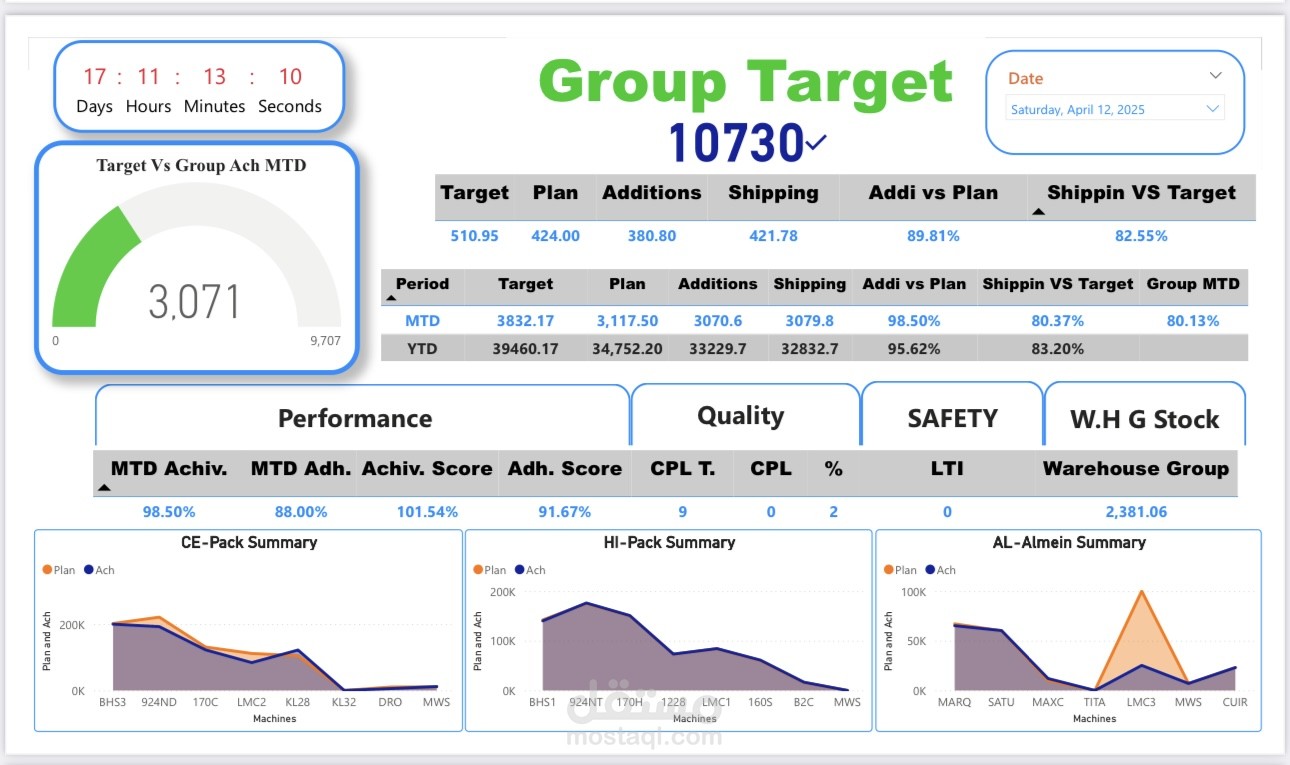Screen dimensions: 1290x765
Task: Expand the Saturday, April 12, 2025 date dropdown
Action: [x=1214, y=109]
